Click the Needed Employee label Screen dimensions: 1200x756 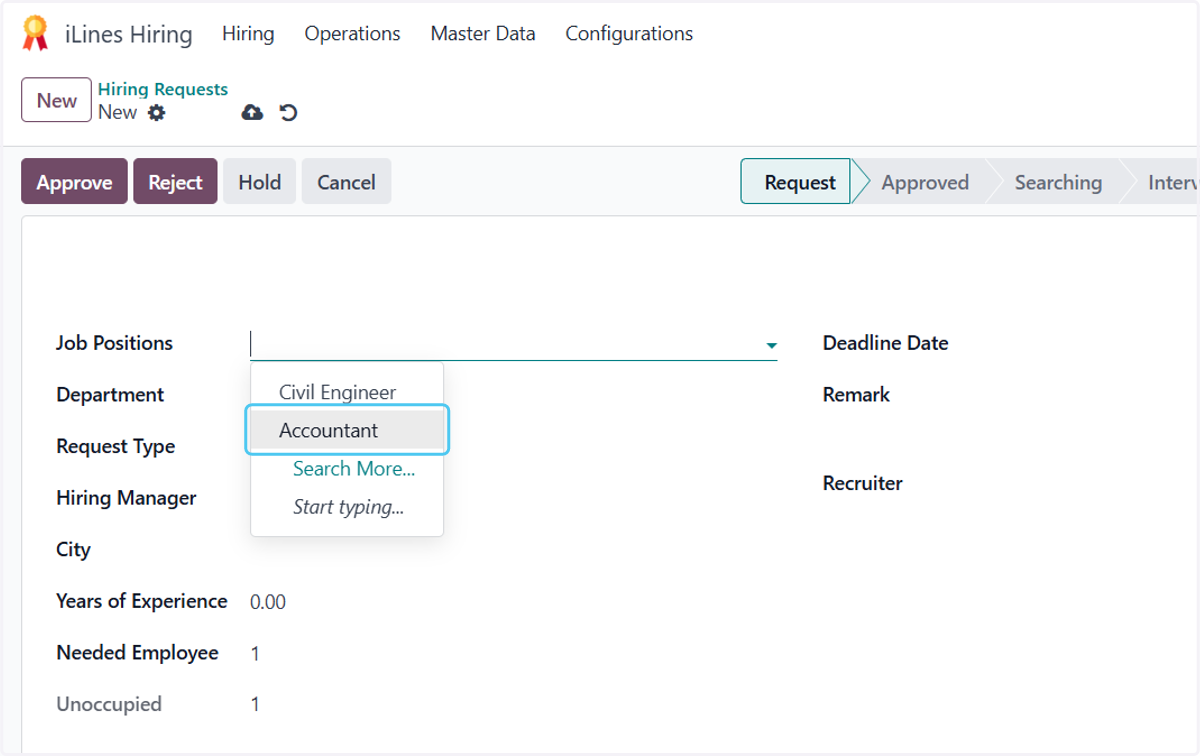(137, 653)
